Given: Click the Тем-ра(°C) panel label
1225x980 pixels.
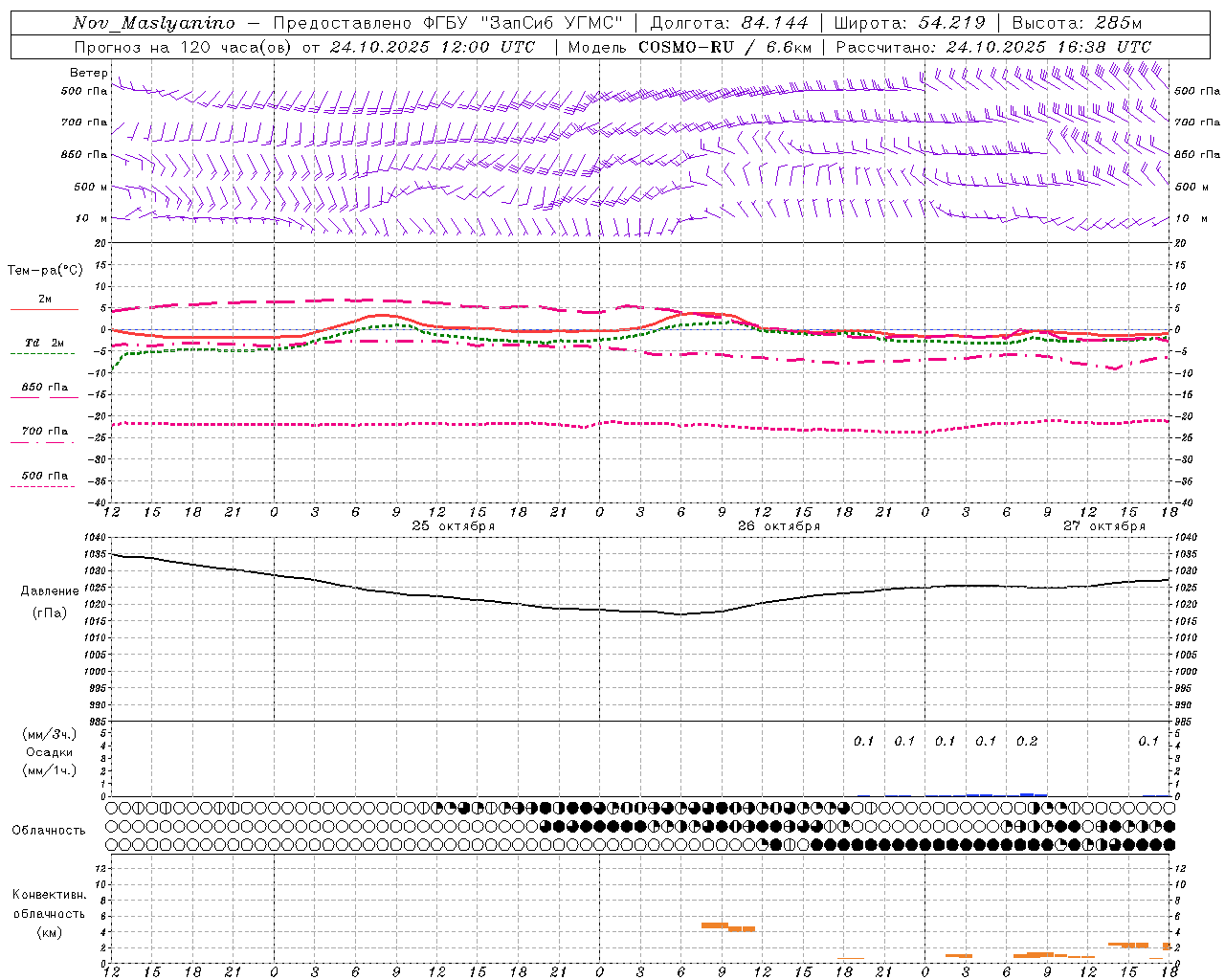Looking at the screenshot, I should [x=45, y=271].
